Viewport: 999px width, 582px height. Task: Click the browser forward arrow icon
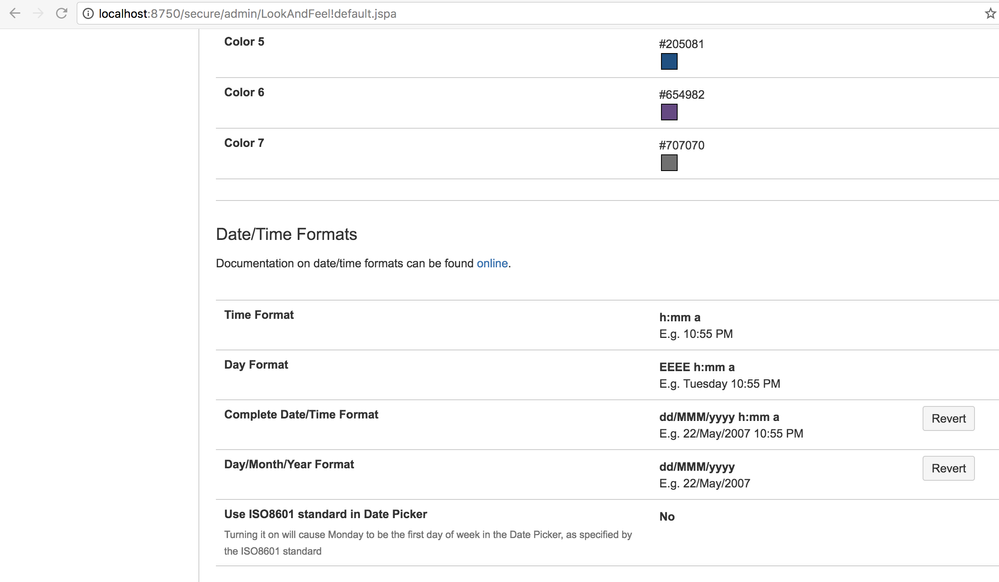coord(38,13)
